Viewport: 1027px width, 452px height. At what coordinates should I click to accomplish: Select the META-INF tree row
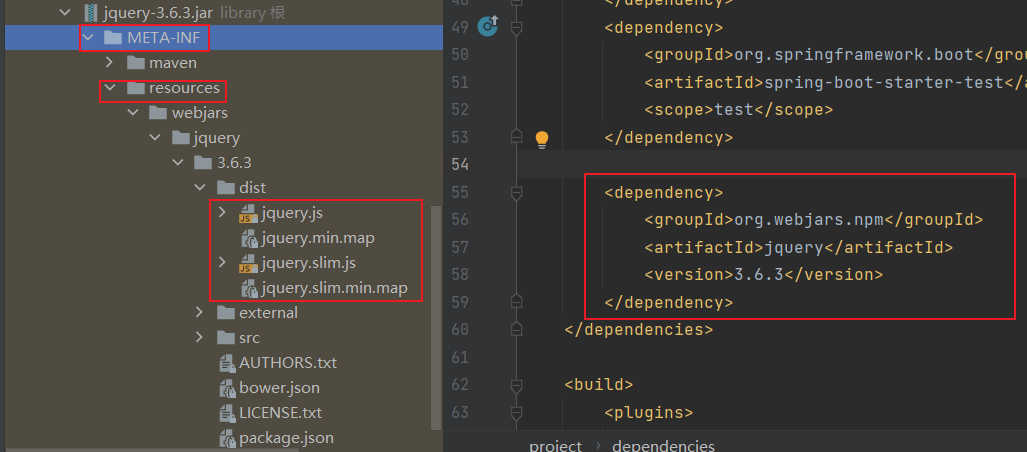coord(224,37)
